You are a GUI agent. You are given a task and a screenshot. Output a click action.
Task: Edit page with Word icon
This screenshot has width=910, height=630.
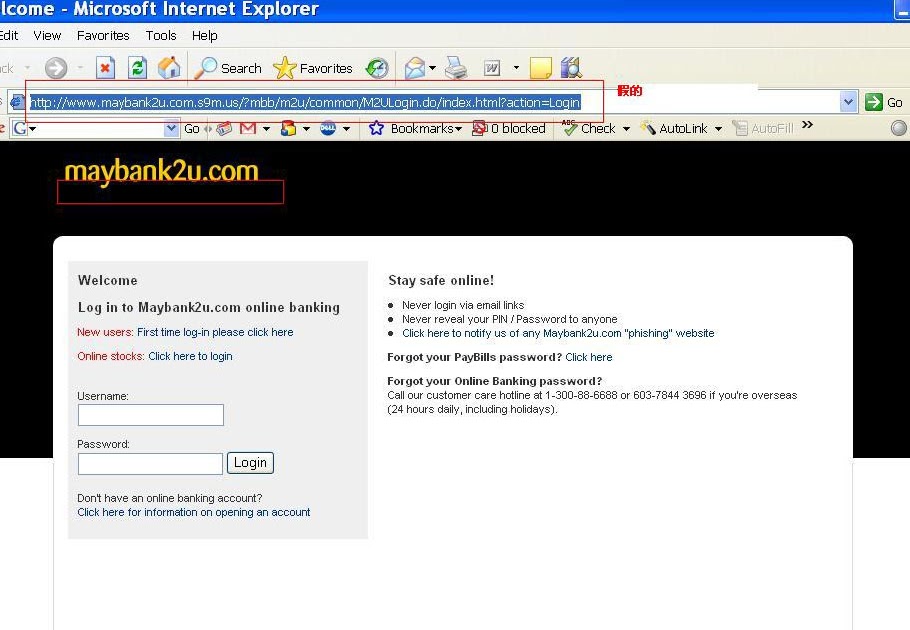pyautogui.click(x=492, y=68)
